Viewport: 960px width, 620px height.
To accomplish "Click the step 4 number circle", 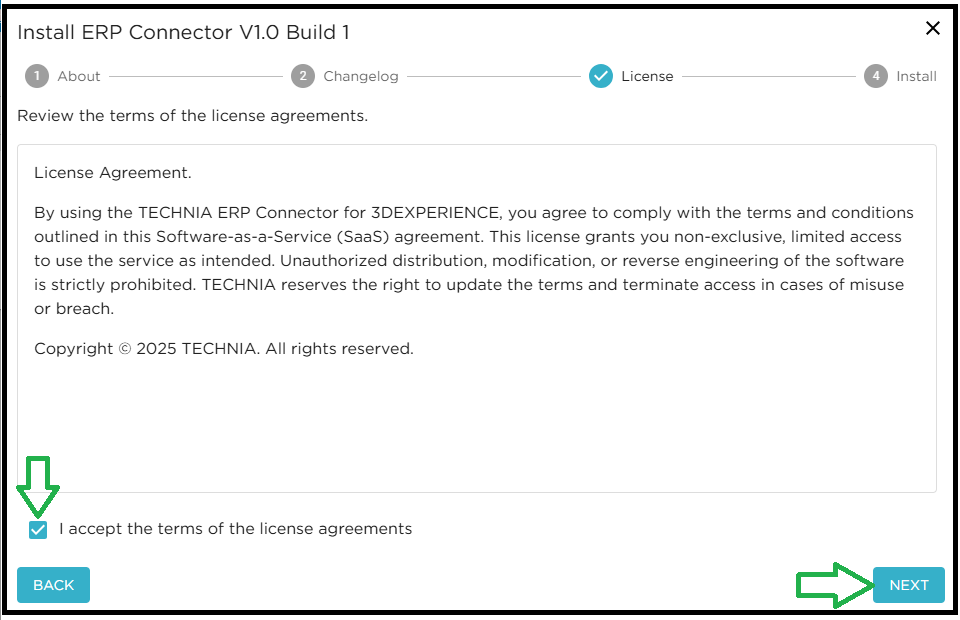I will [x=876, y=76].
